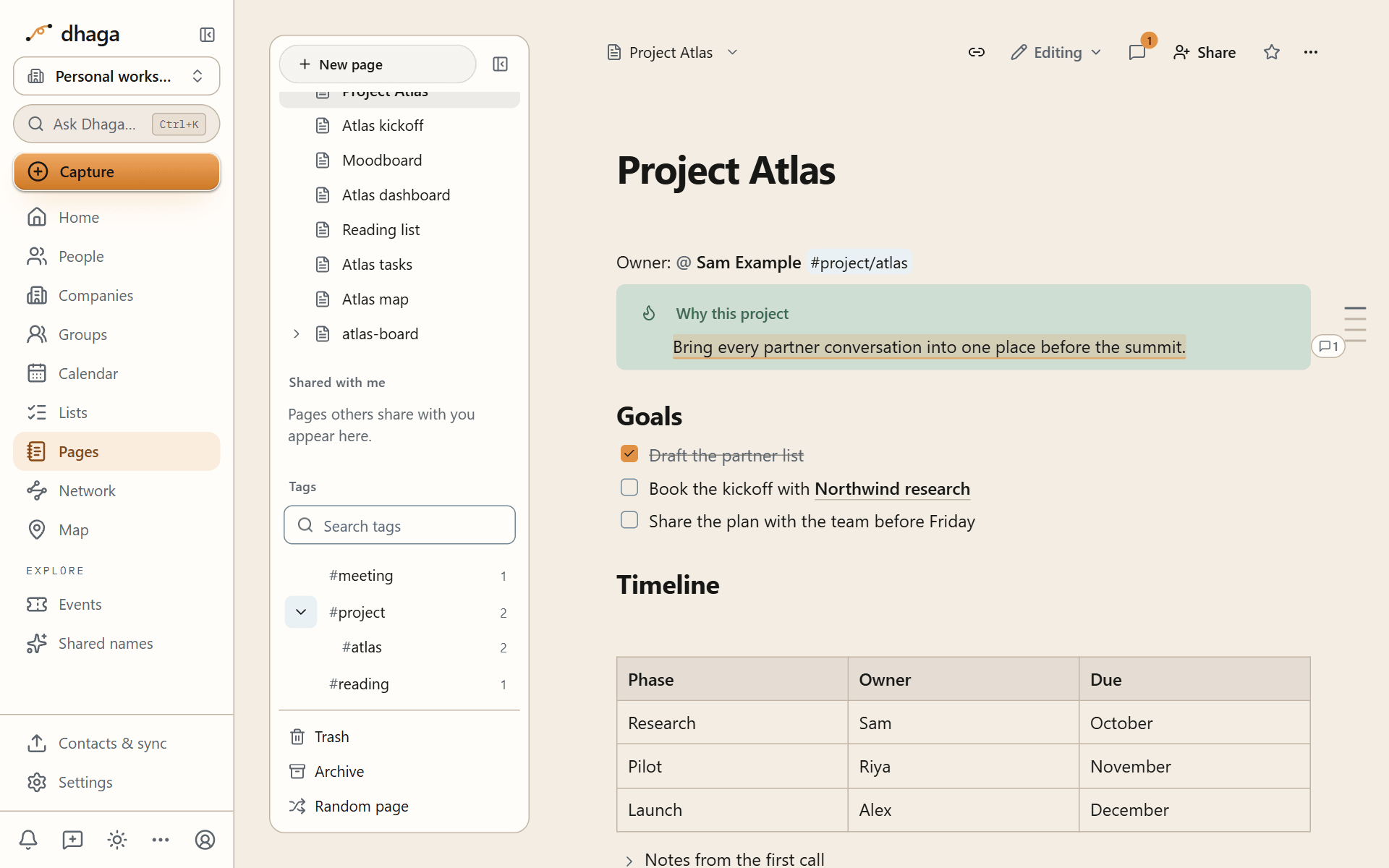Click the Launch phase cell

pos(732,809)
